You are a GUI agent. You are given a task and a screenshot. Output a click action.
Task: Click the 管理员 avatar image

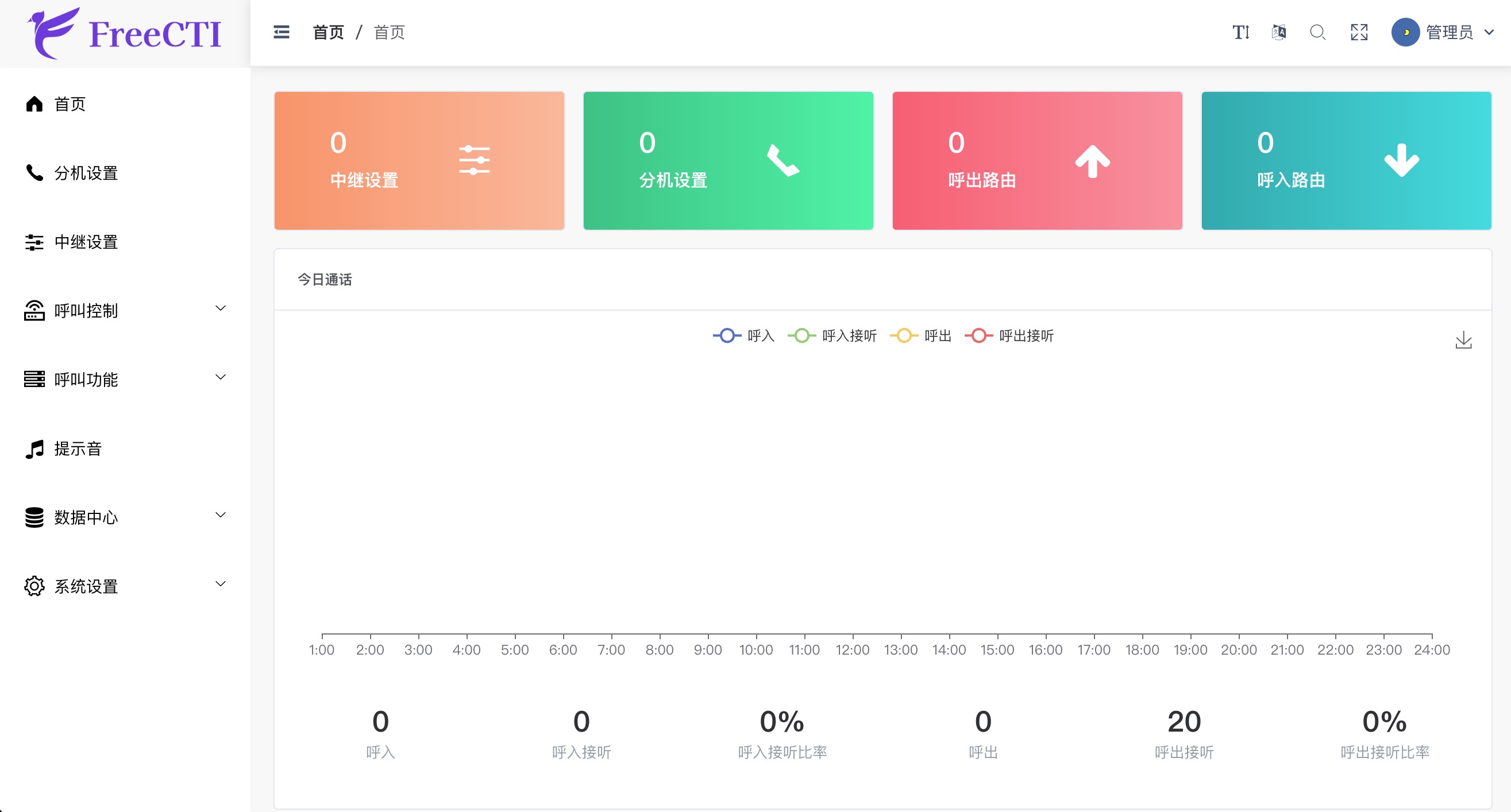tap(1406, 32)
